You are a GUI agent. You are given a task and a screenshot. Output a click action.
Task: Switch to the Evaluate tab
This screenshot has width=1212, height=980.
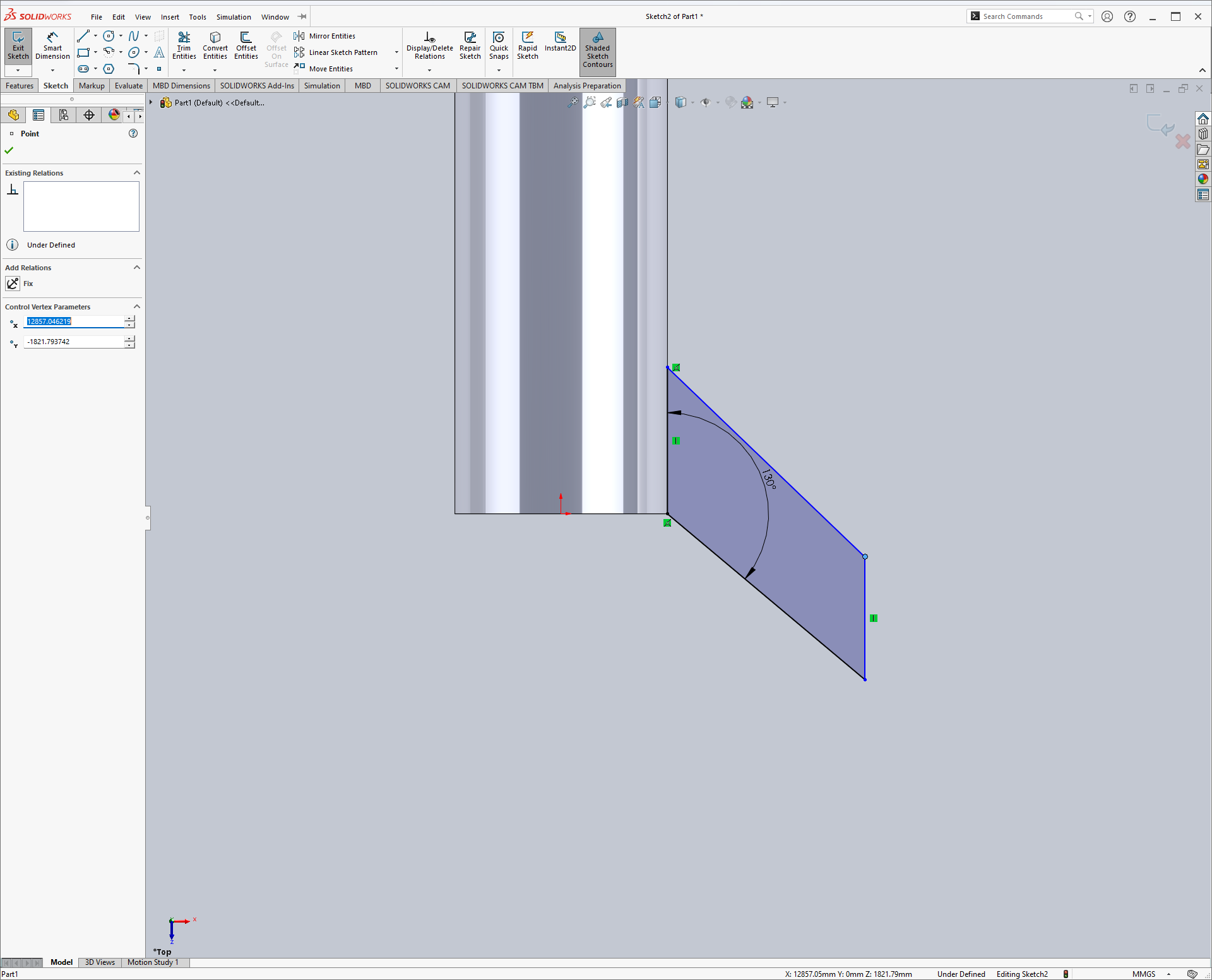click(x=129, y=86)
